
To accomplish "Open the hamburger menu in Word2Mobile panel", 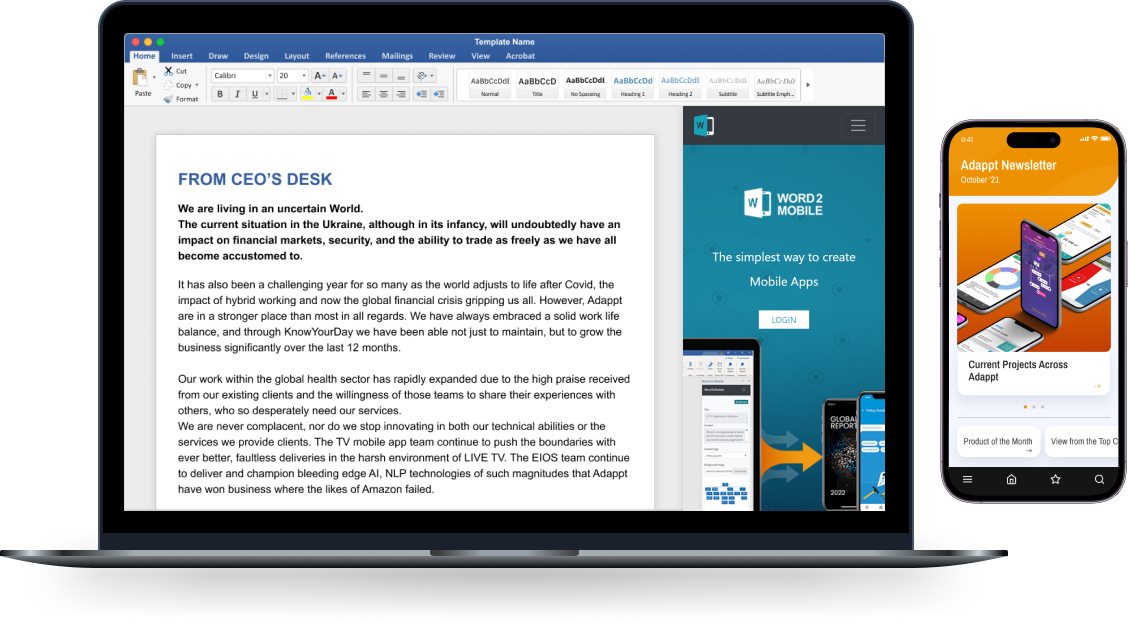I will [858, 125].
